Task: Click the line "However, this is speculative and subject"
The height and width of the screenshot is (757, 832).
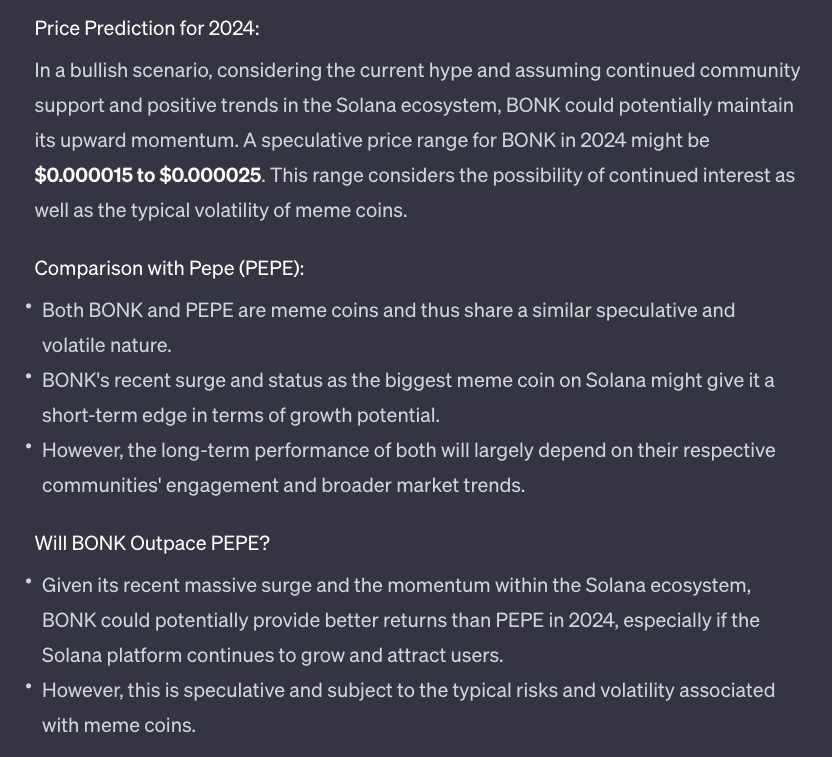Action: [408, 690]
